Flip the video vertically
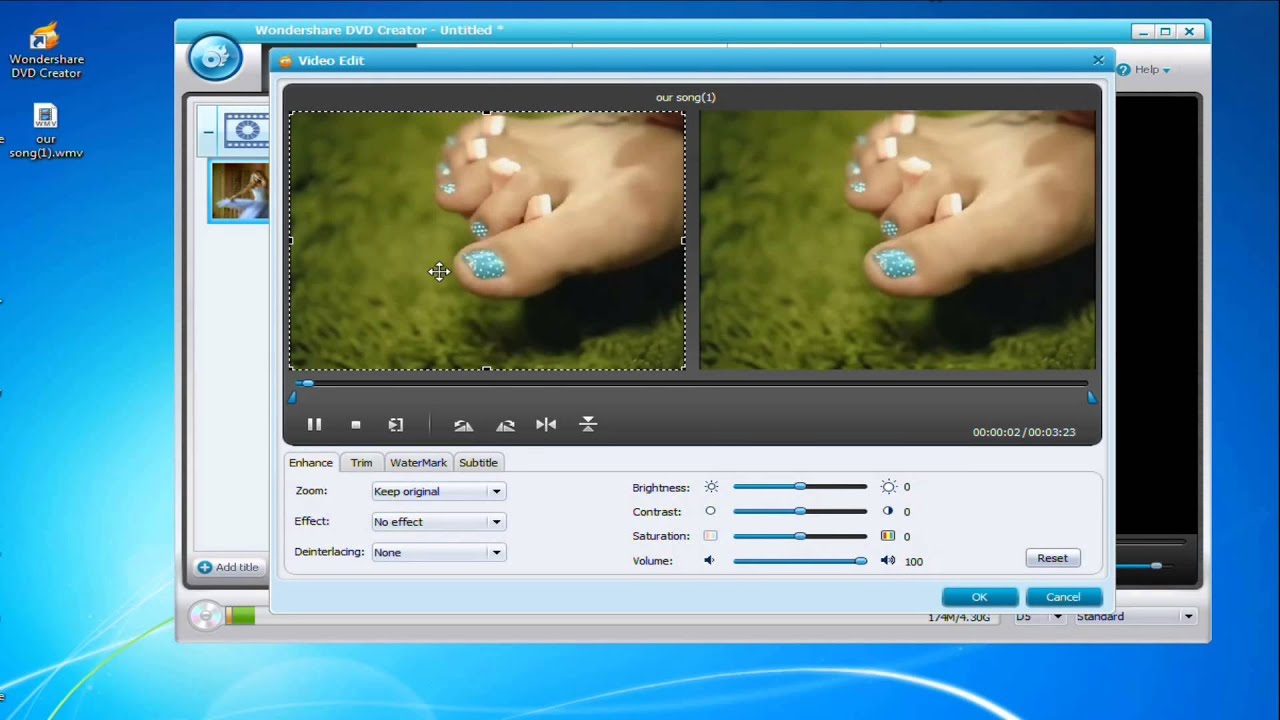The image size is (1280, 720). click(588, 425)
